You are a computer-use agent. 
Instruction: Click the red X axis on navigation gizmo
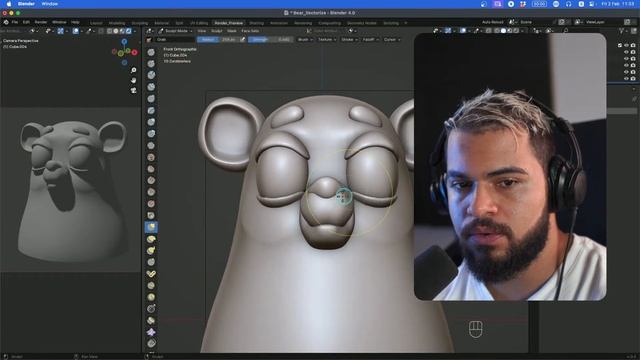click(x=134, y=52)
